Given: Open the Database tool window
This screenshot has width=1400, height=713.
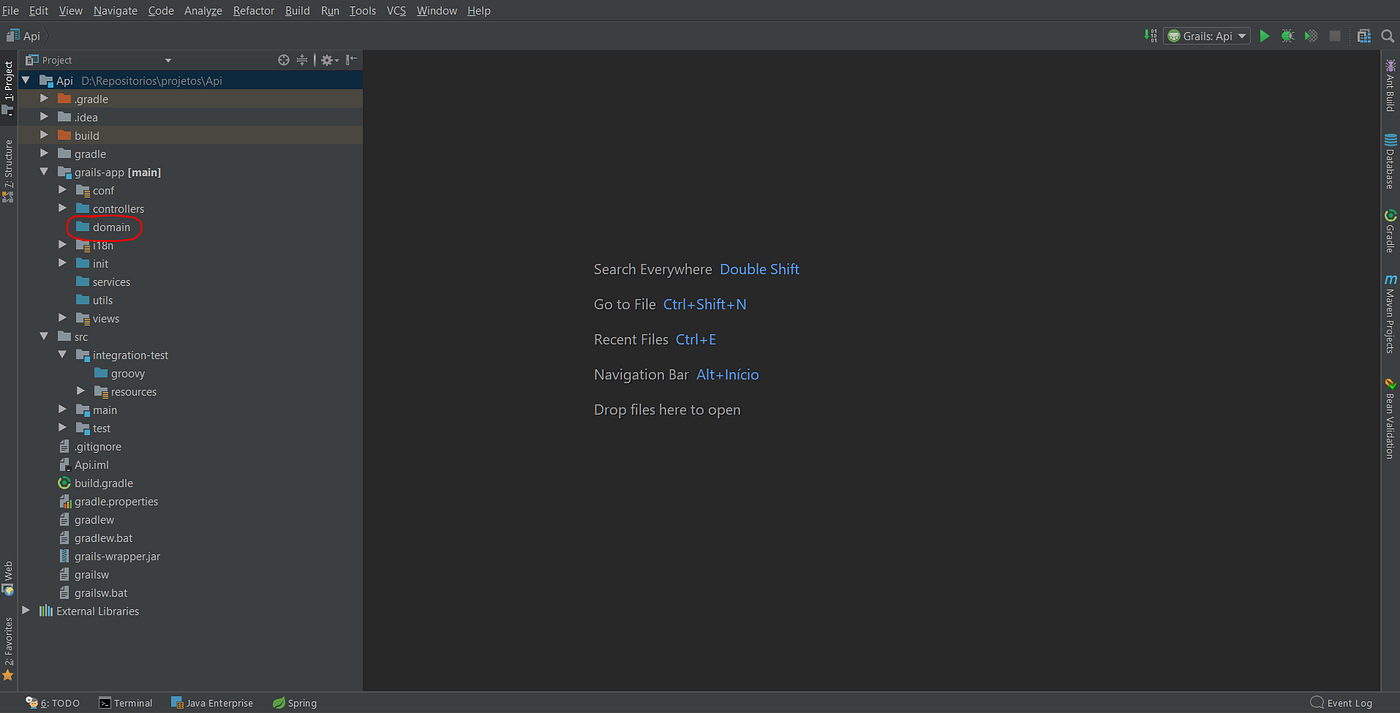Looking at the screenshot, I should click(1391, 160).
